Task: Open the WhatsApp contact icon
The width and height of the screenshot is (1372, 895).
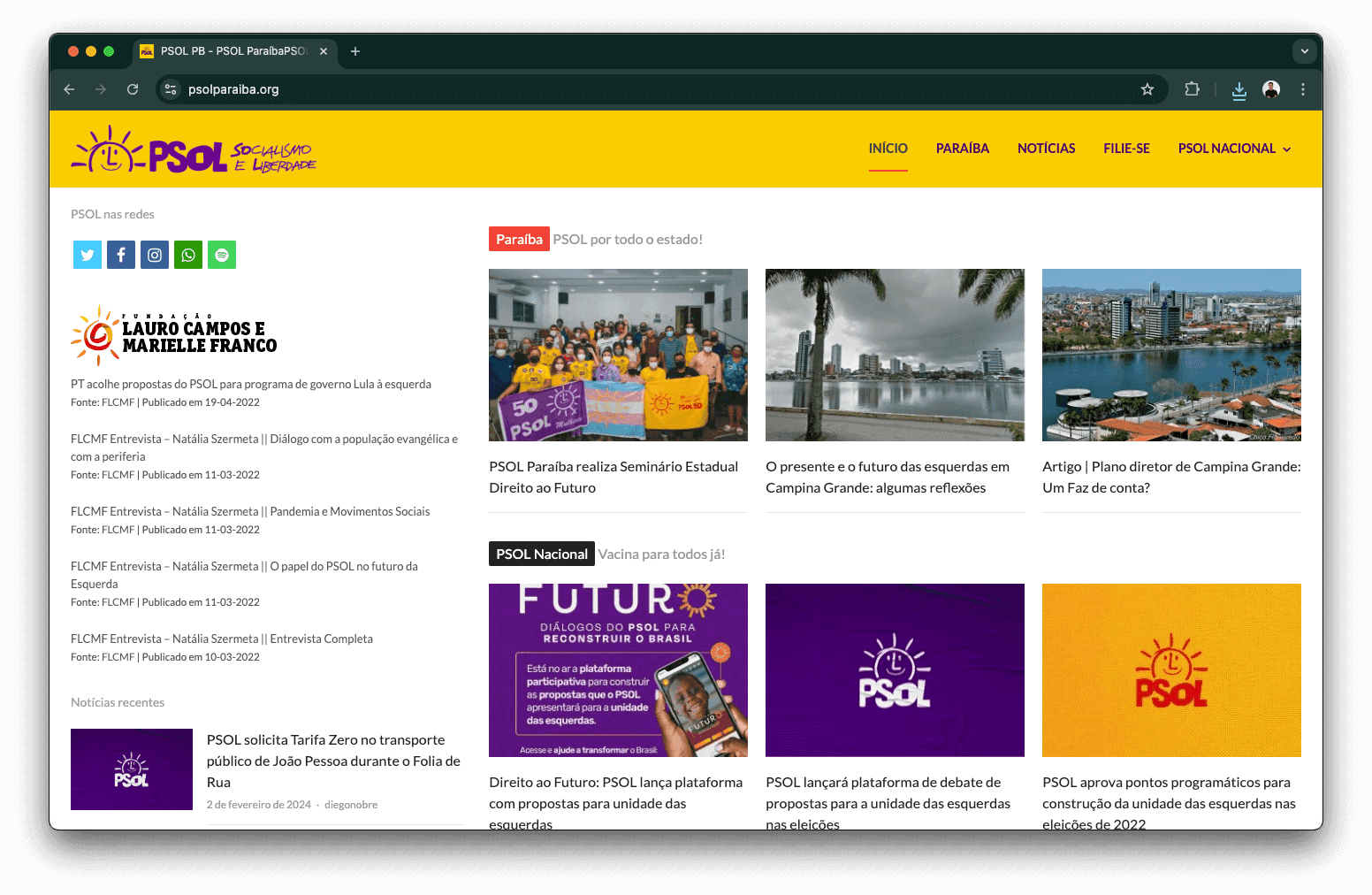Action: click(x=187, y=254)
